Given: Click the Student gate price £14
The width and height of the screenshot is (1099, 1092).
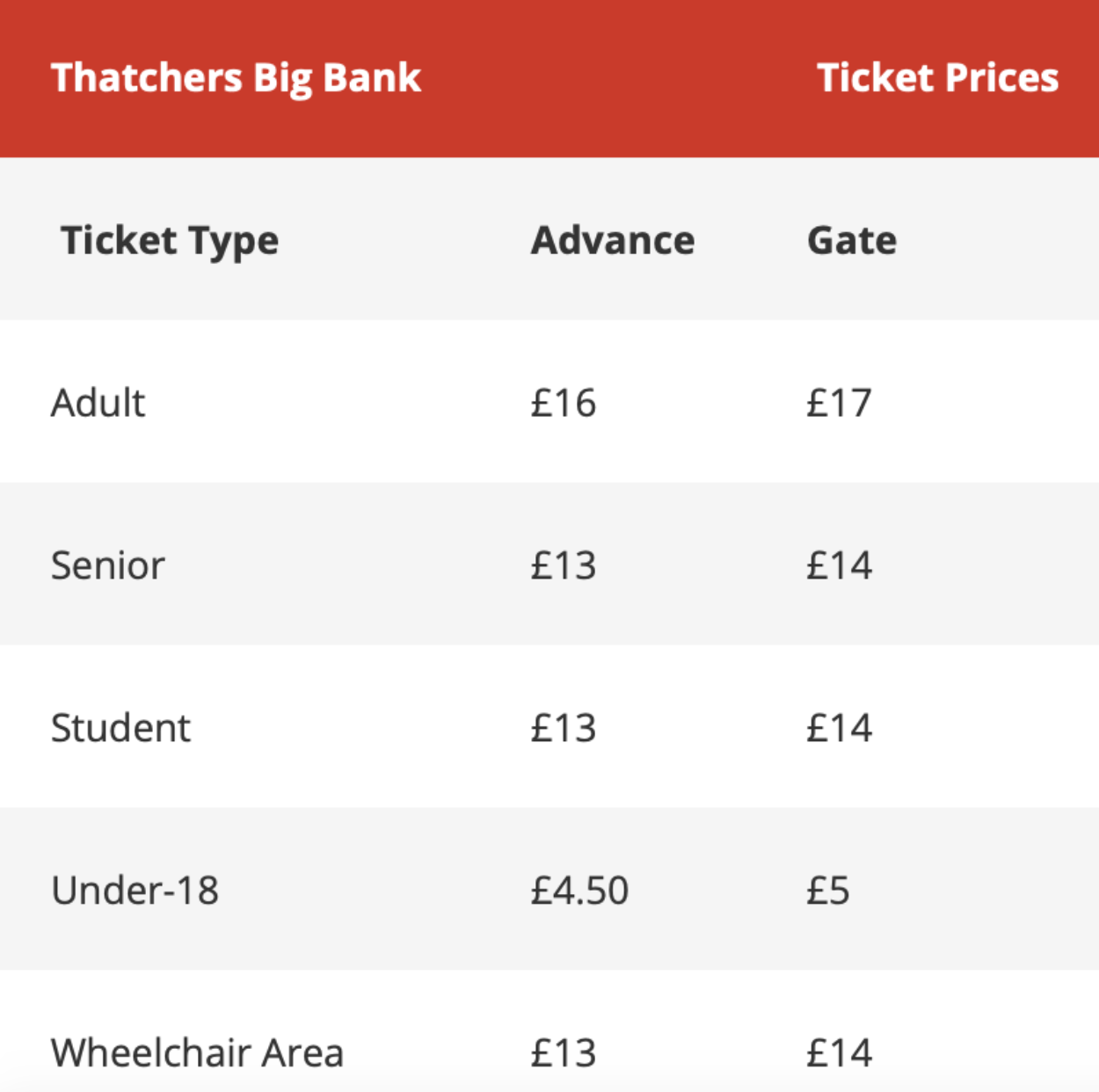Looking at the screenshot, I should coord(840,728).
